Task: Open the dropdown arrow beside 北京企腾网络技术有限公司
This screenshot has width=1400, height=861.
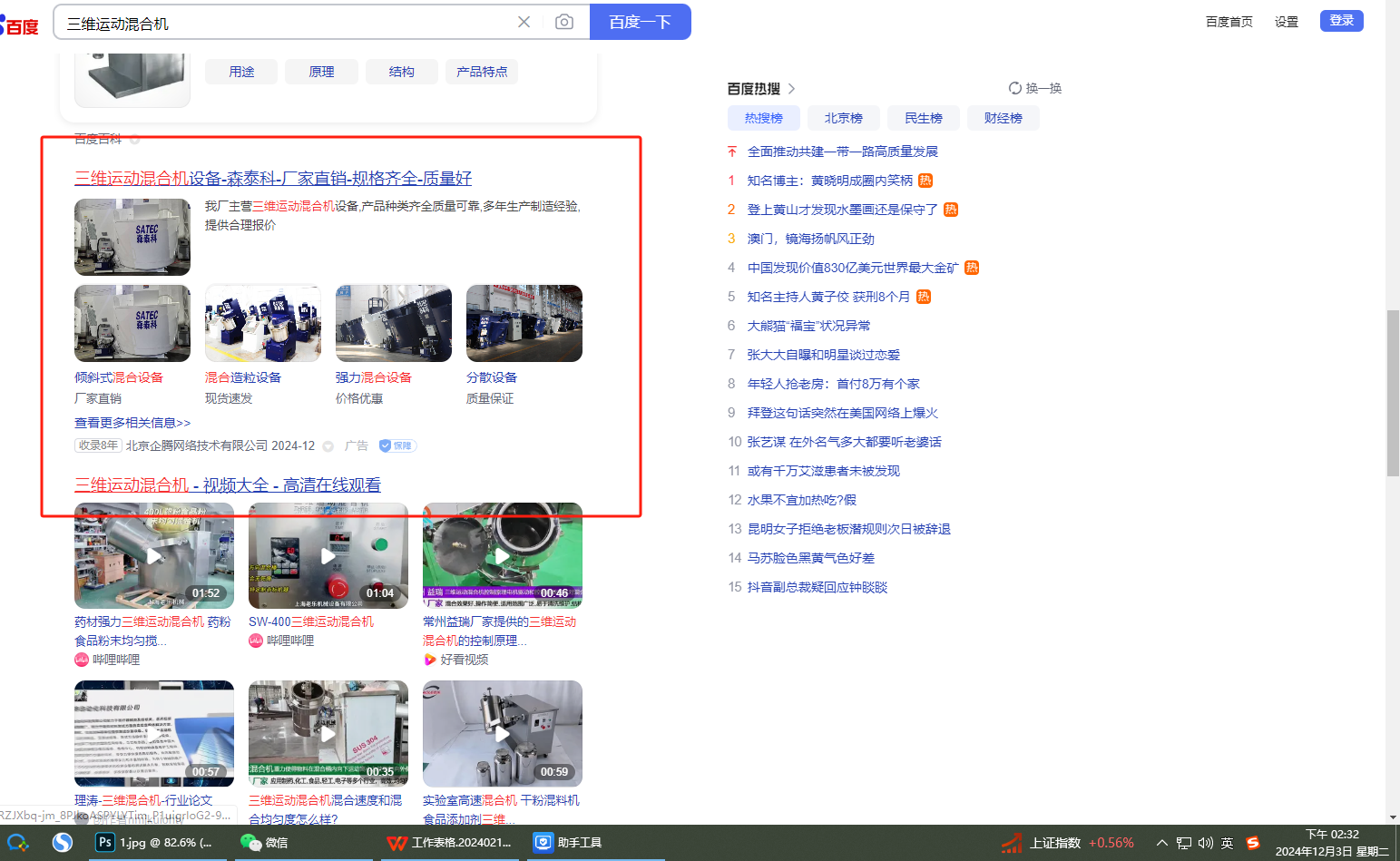Action: click(x=328, y=446)
